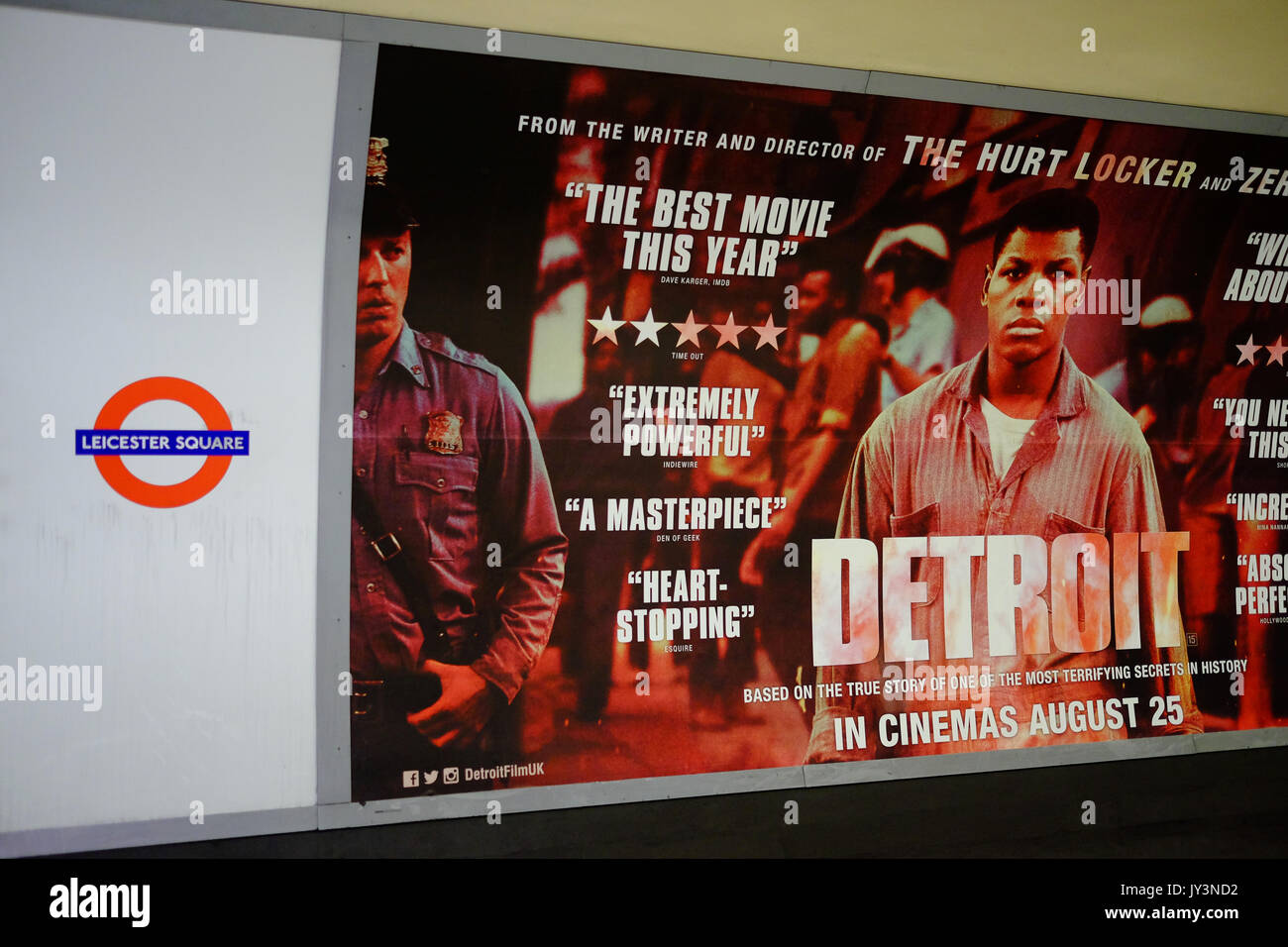The image size is (1288, 947).
Task: Click the red Underground roundel sign
Action: 162,442
